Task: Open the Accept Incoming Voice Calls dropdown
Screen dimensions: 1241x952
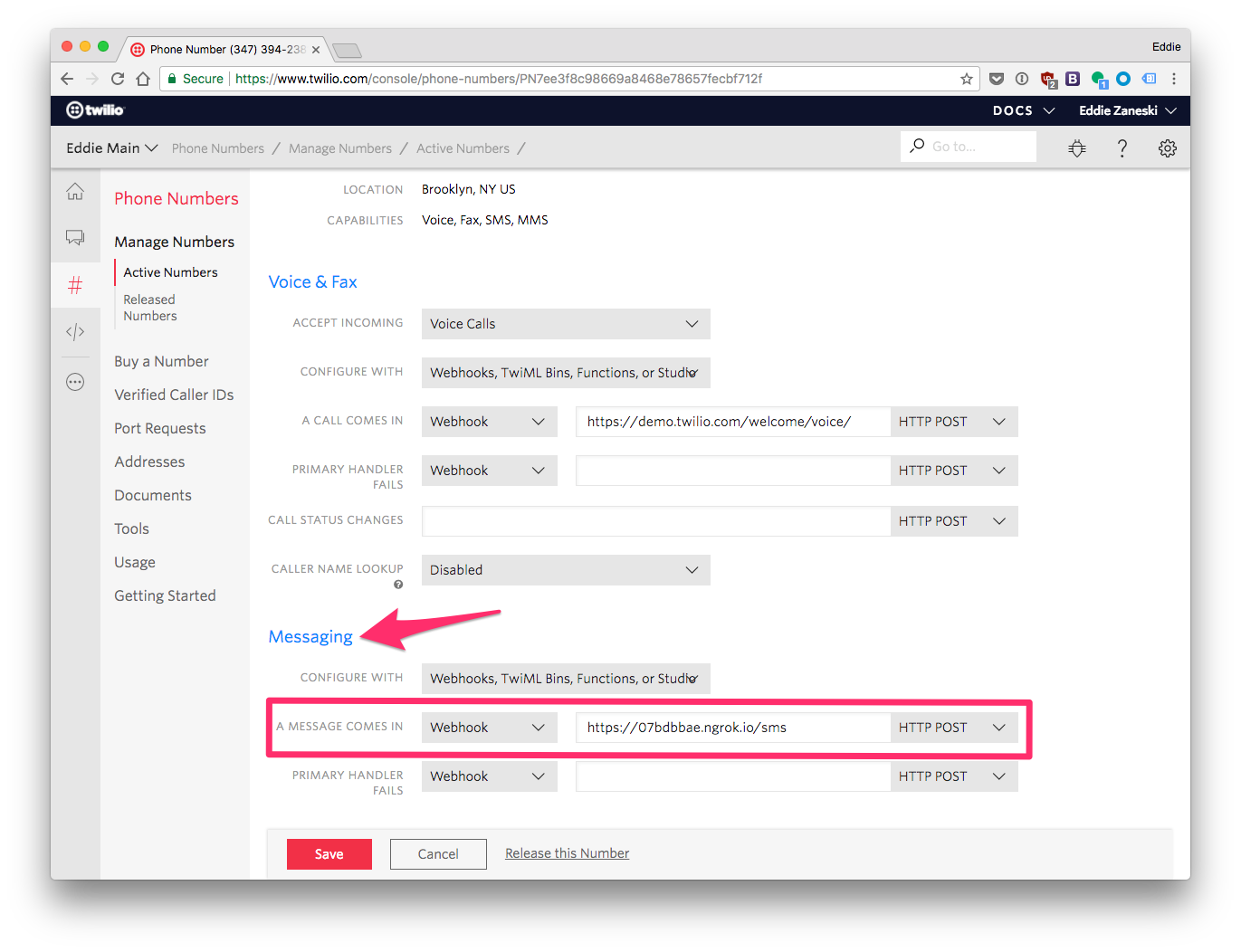Action: (566, 324)
